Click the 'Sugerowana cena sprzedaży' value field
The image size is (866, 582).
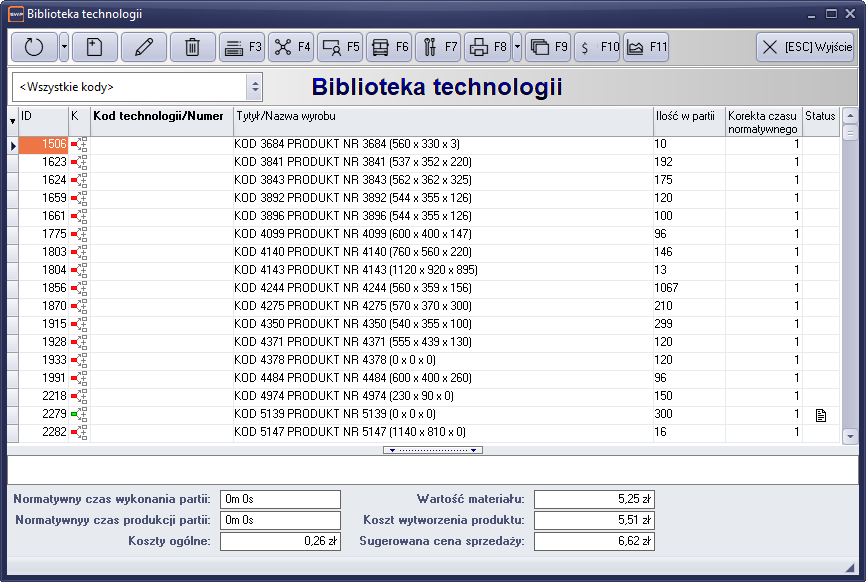pyautogui.click(x=594, y=541)
